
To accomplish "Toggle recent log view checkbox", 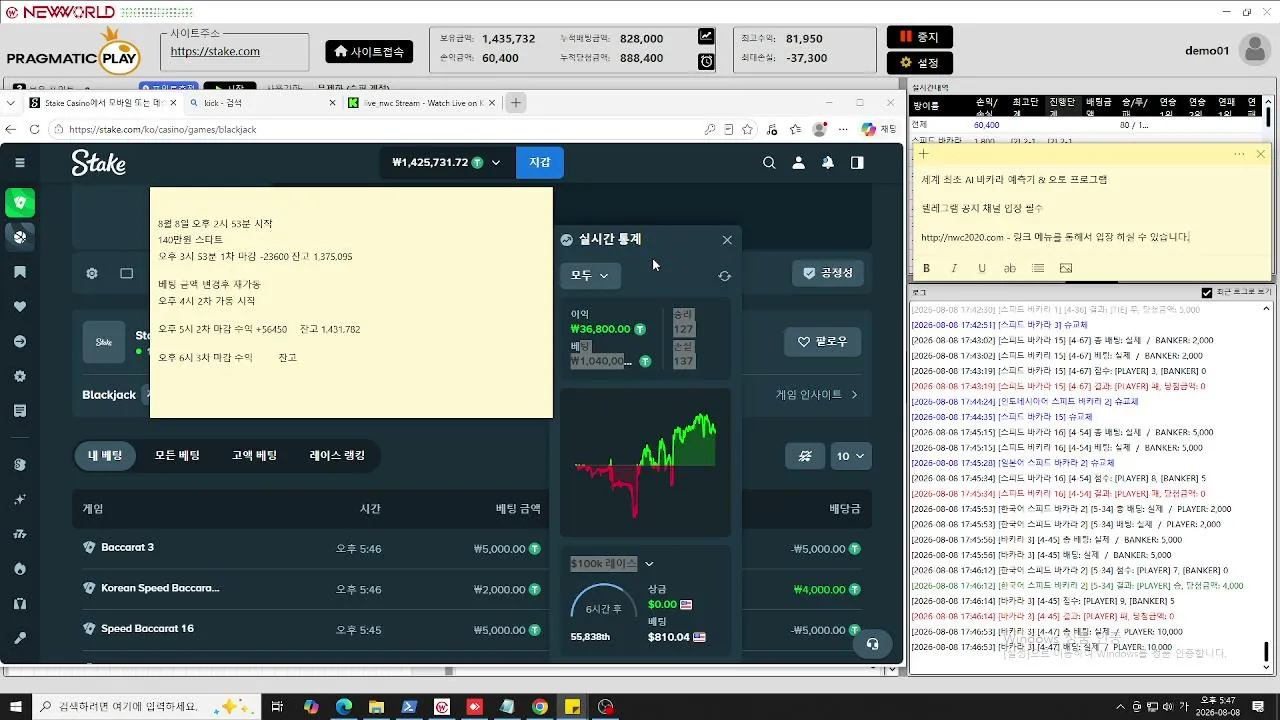I will (1207, 293).
